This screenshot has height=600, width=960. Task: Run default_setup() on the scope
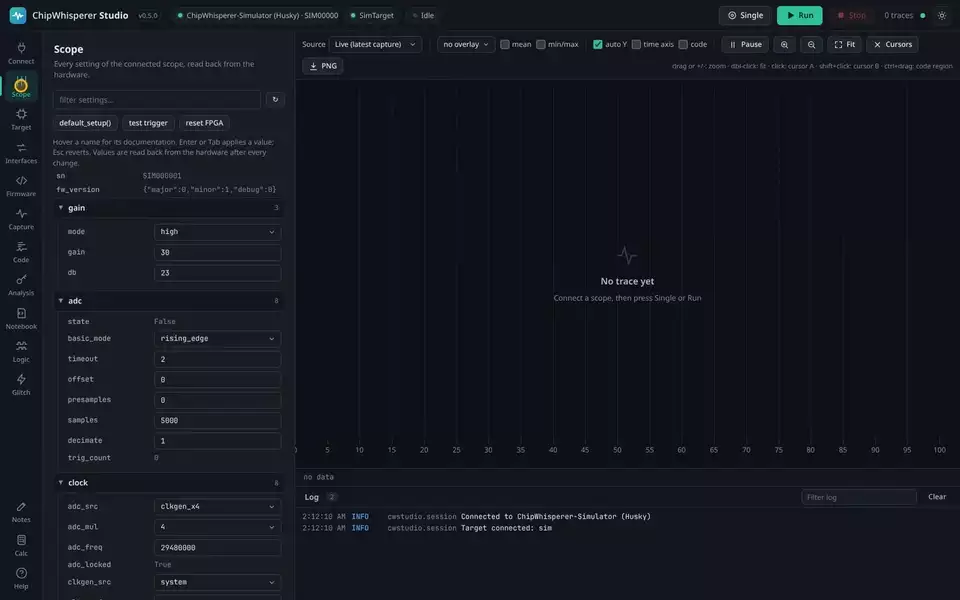(x=85, y=122)
